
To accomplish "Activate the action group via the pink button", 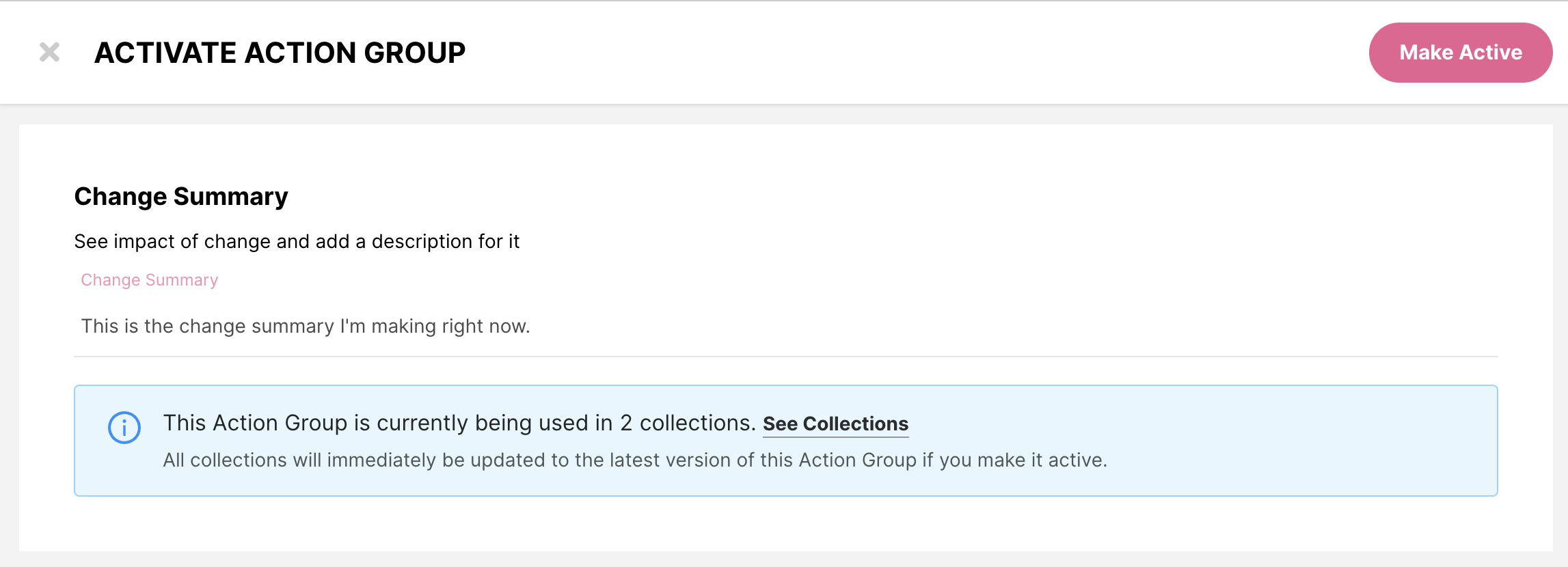I will [1461, 53].
